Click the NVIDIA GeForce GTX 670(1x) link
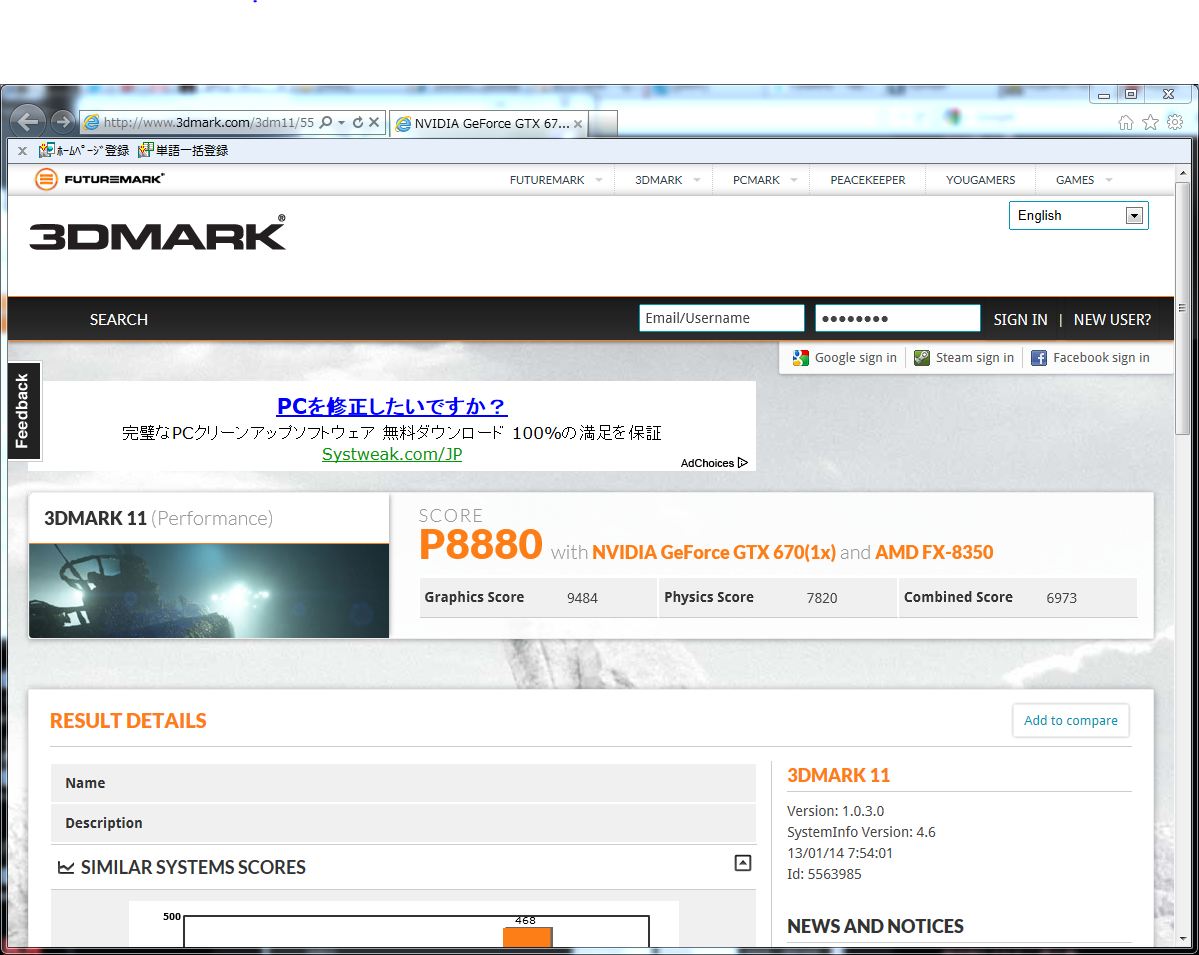 [x=713, y=552]
